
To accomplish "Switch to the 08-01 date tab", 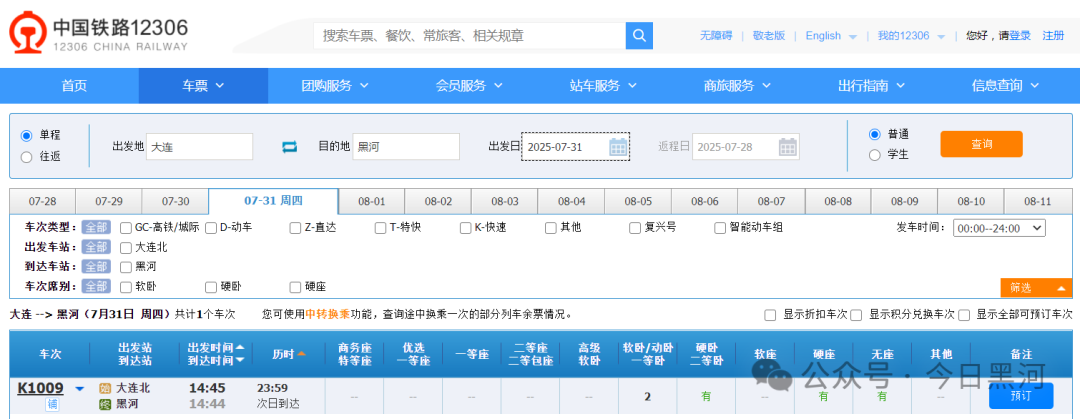I will tap(371, 202).
